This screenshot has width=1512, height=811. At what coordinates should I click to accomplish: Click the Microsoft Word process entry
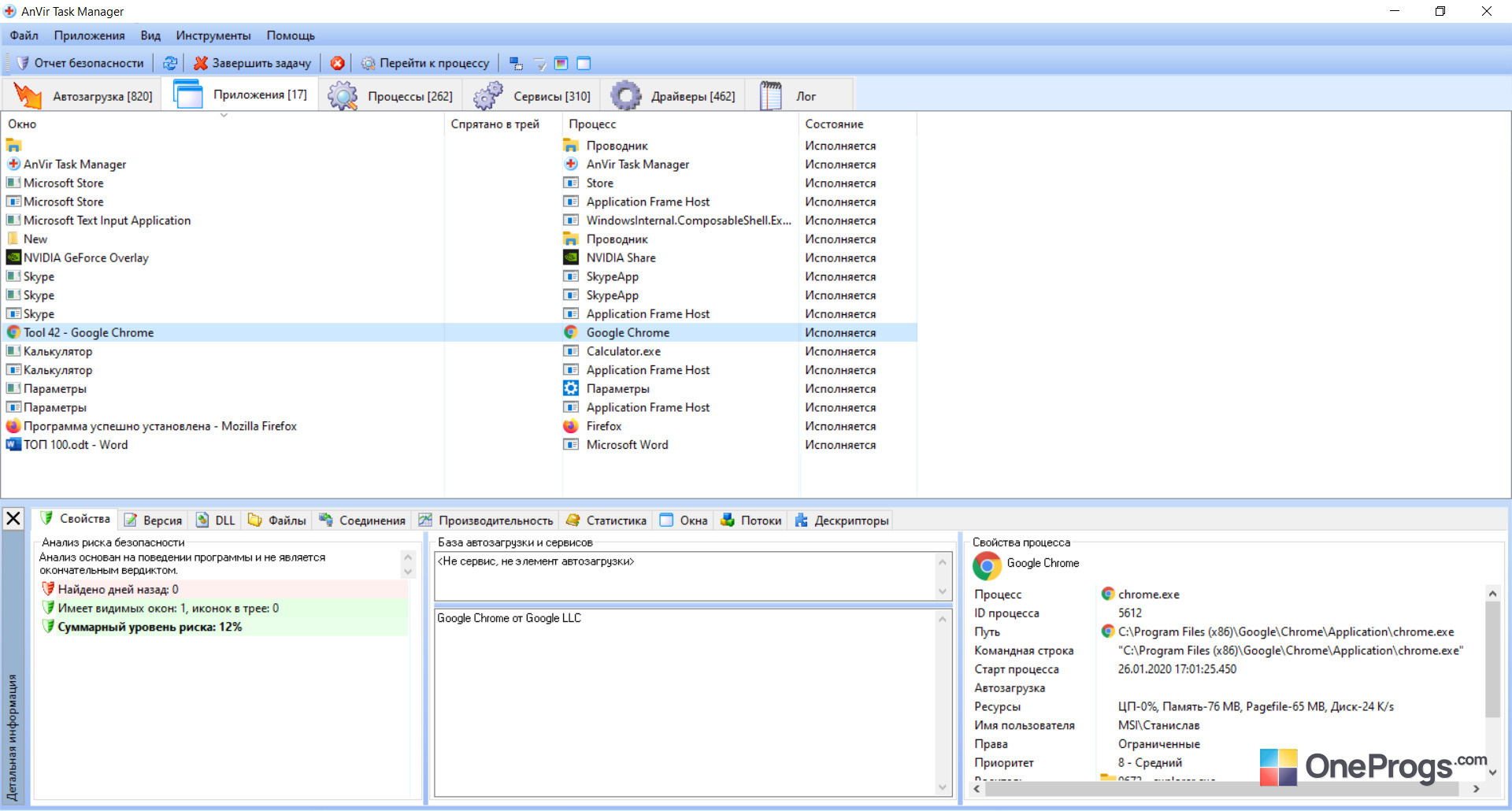[628, 445]
